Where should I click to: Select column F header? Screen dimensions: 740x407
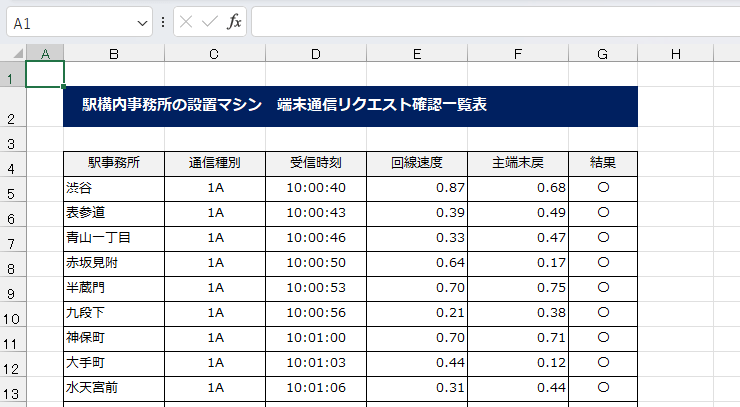pos(518,53)
